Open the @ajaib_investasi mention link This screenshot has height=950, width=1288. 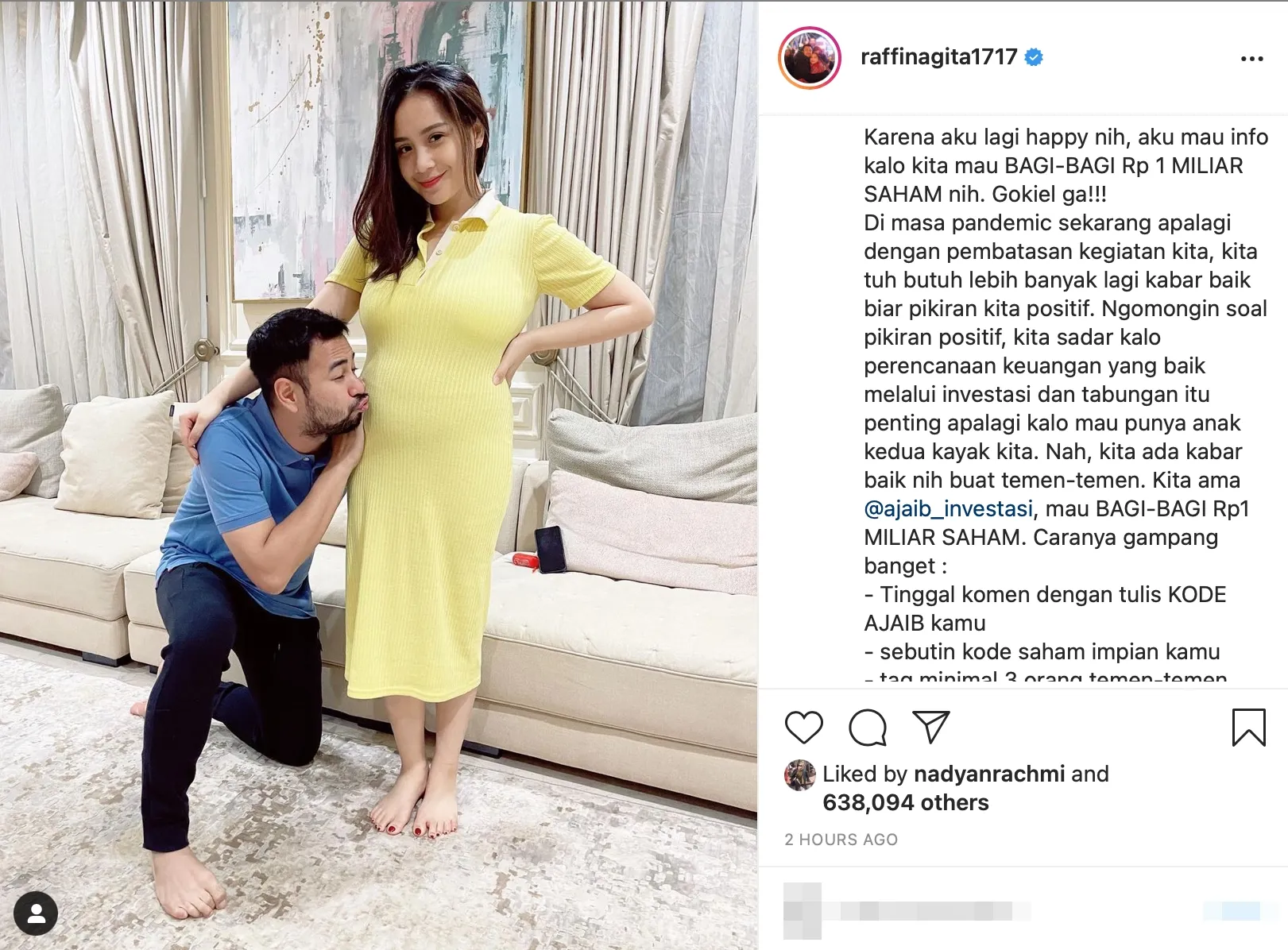(x=948, y=508)
